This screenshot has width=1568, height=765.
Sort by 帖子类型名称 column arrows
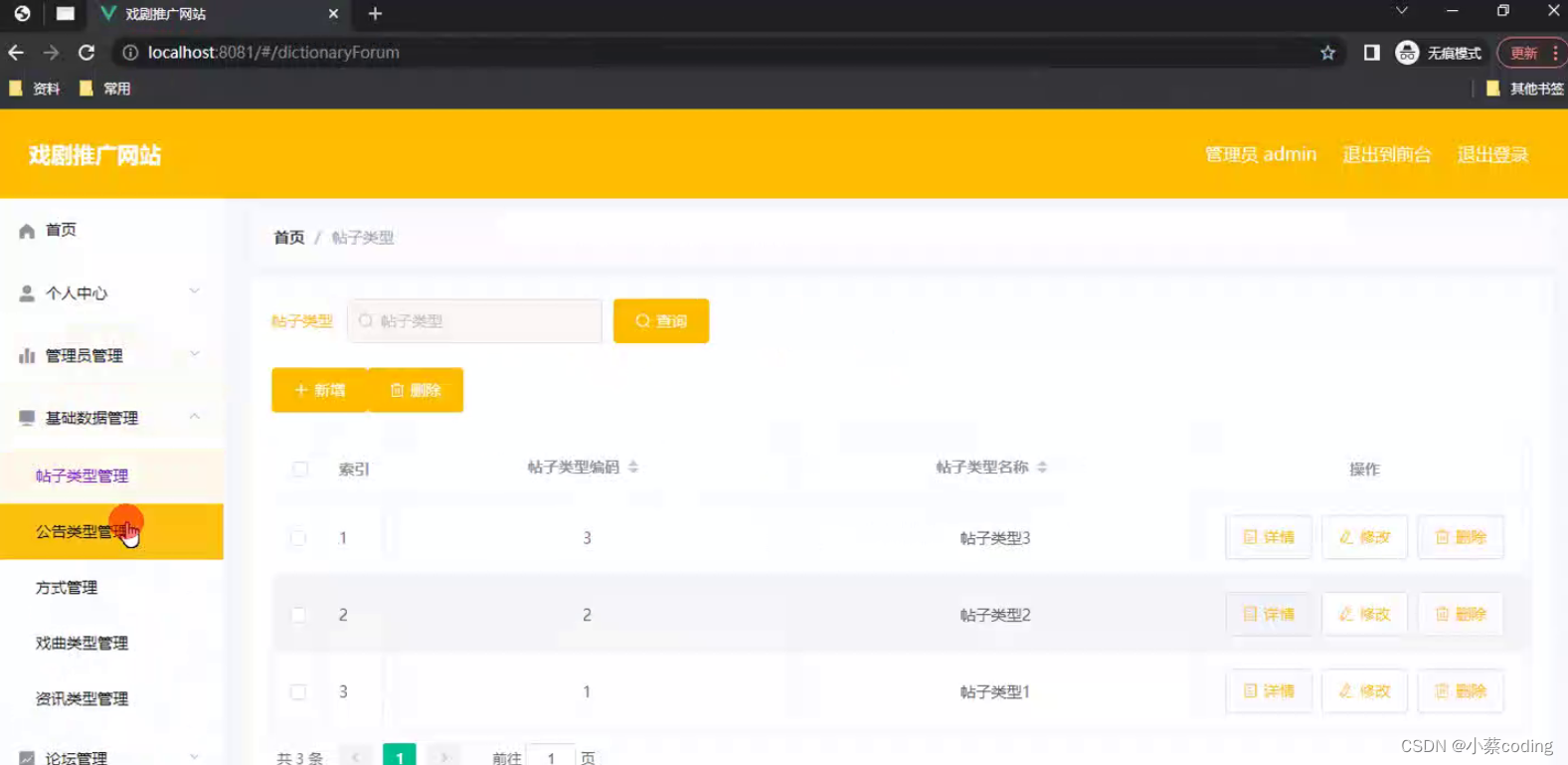tap(1042, 467)
